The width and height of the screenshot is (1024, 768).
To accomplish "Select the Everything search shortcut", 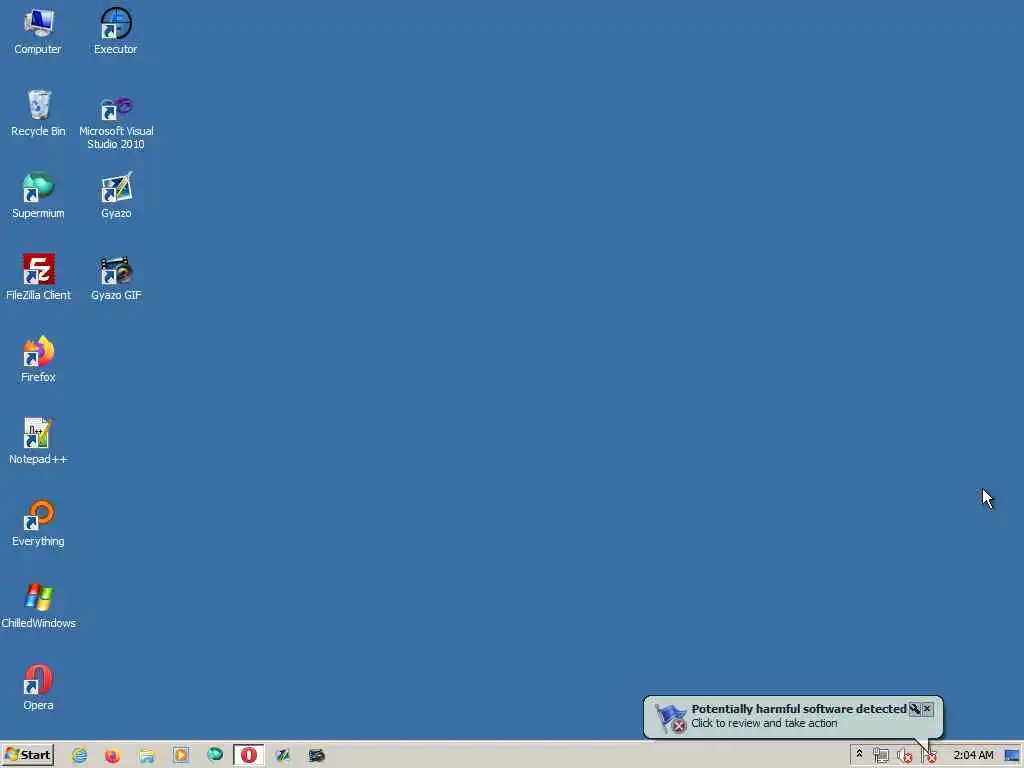I will click(38, 523).
